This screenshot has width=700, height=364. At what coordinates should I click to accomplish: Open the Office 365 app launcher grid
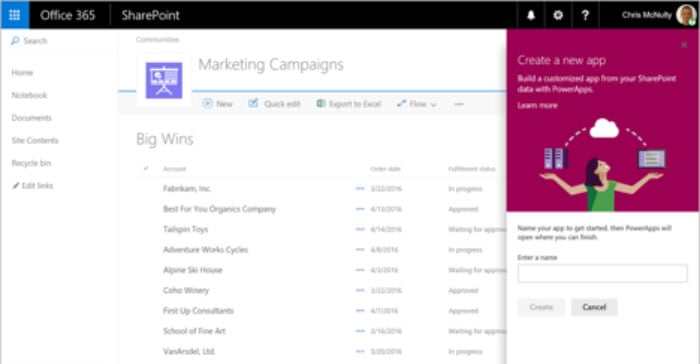pyautogui.click(x=14, y=15)
